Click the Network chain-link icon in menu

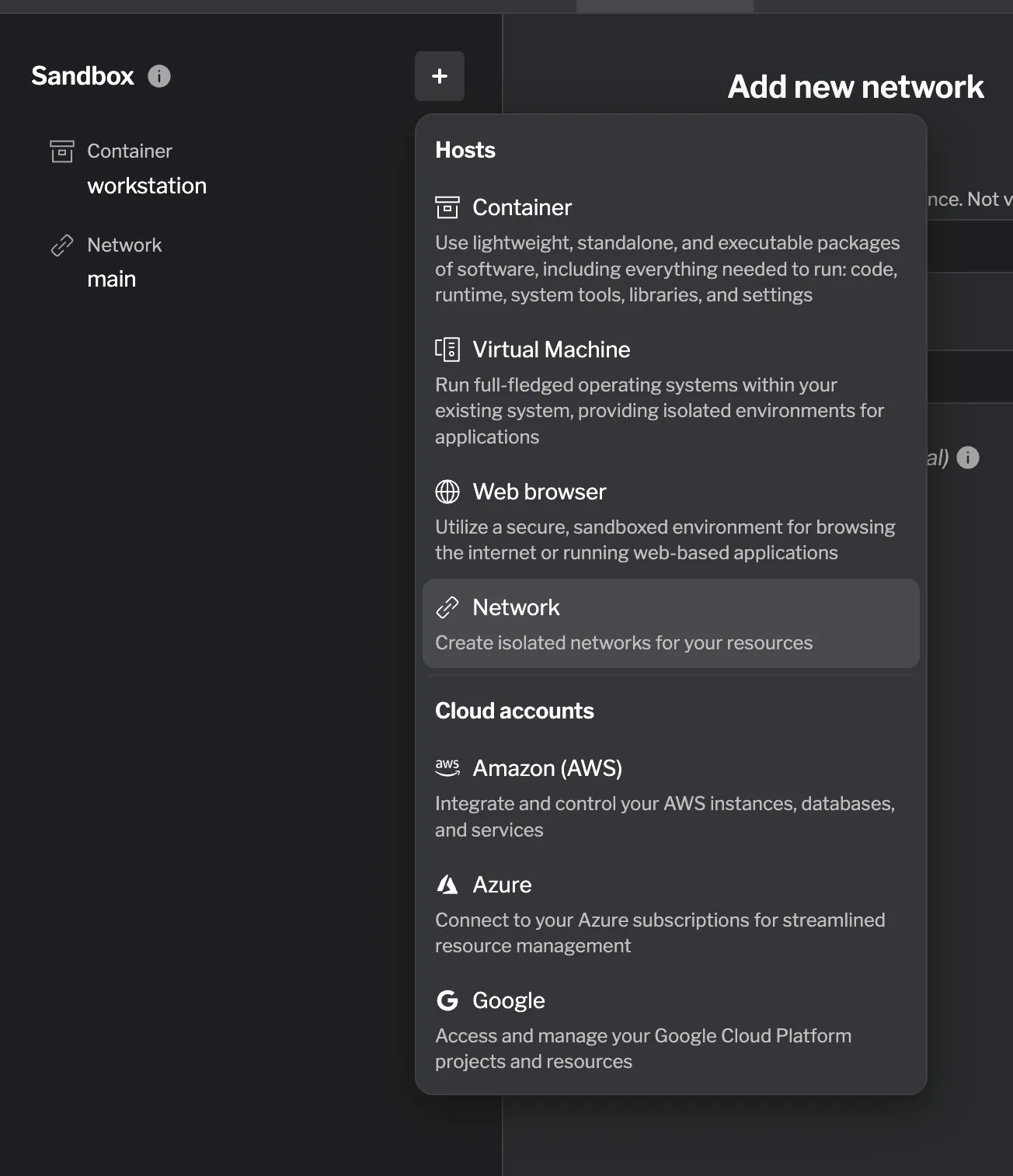point(447,607)
